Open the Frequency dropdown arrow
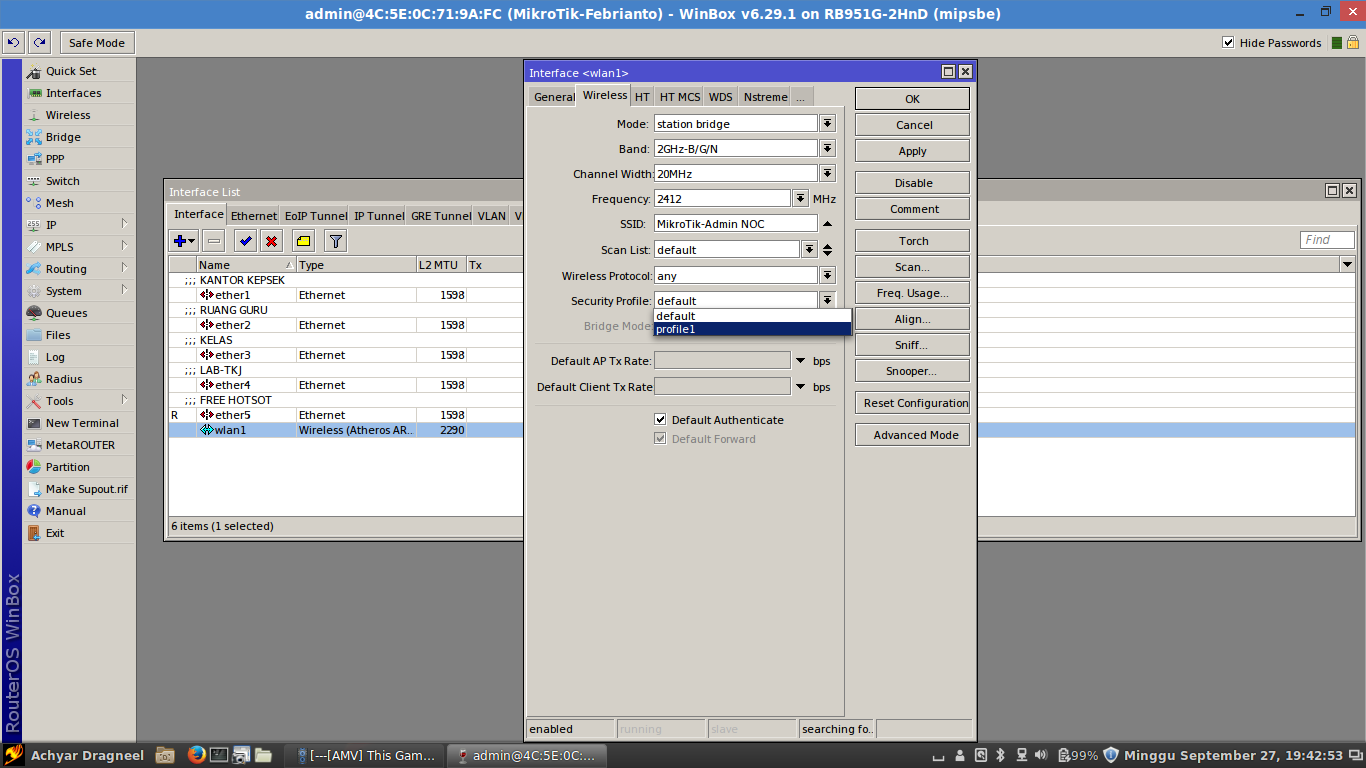The width and height of the screenshot is (1366, 768). click(800, 198)
